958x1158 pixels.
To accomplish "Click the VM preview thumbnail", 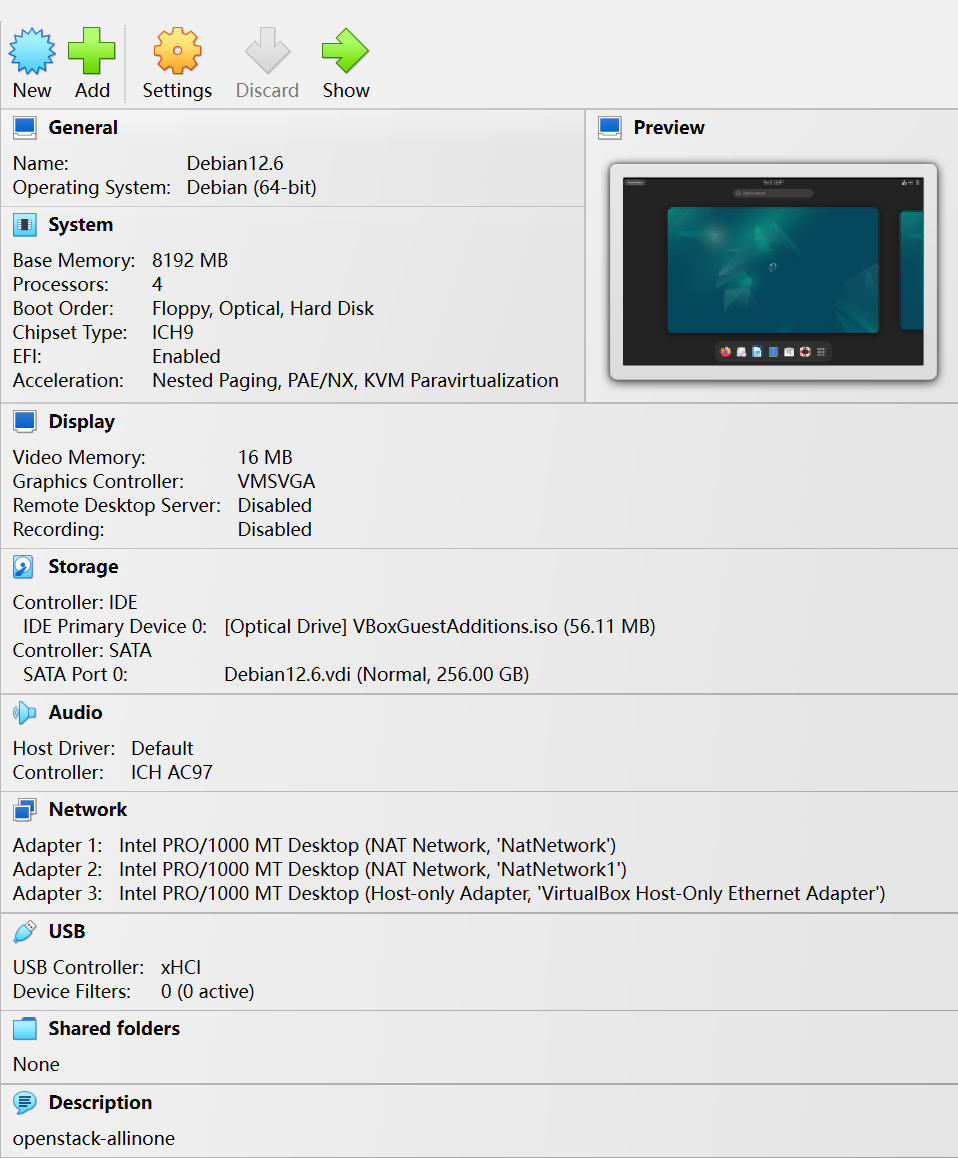I will tap(773, 271).
